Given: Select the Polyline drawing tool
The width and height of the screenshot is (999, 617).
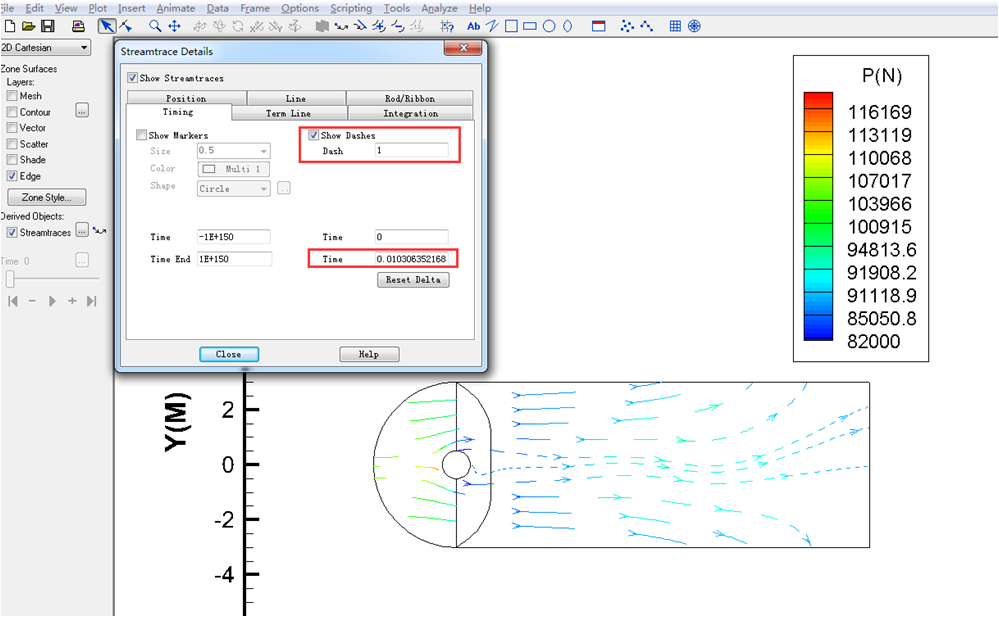Looking at the screenshot, I should (x=492, y=26).
